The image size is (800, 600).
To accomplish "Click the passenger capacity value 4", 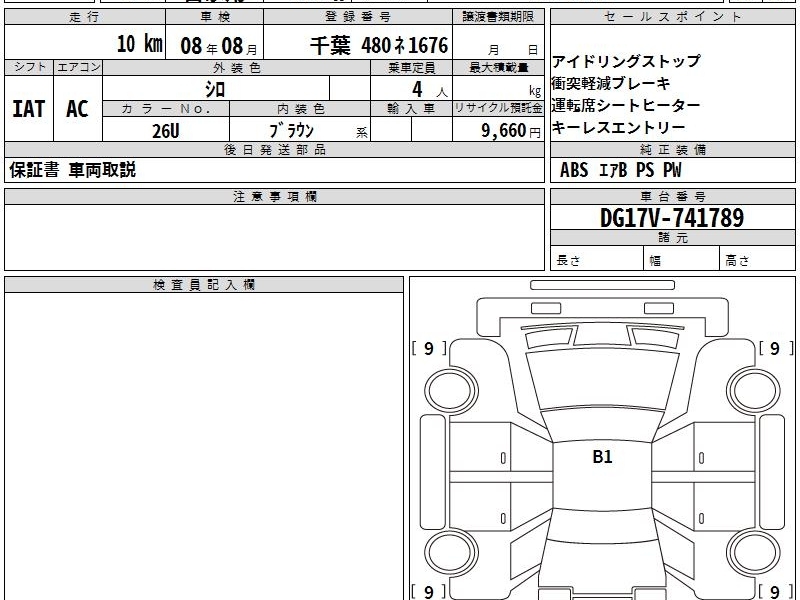I will 417,90.
